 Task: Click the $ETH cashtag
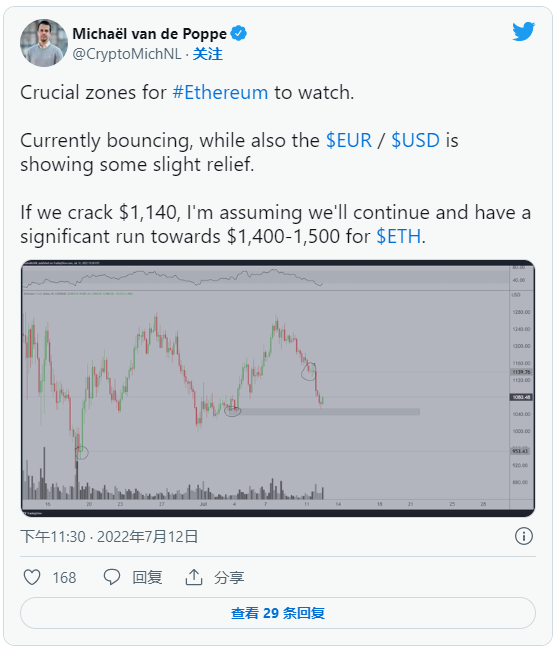pos(399,237)
